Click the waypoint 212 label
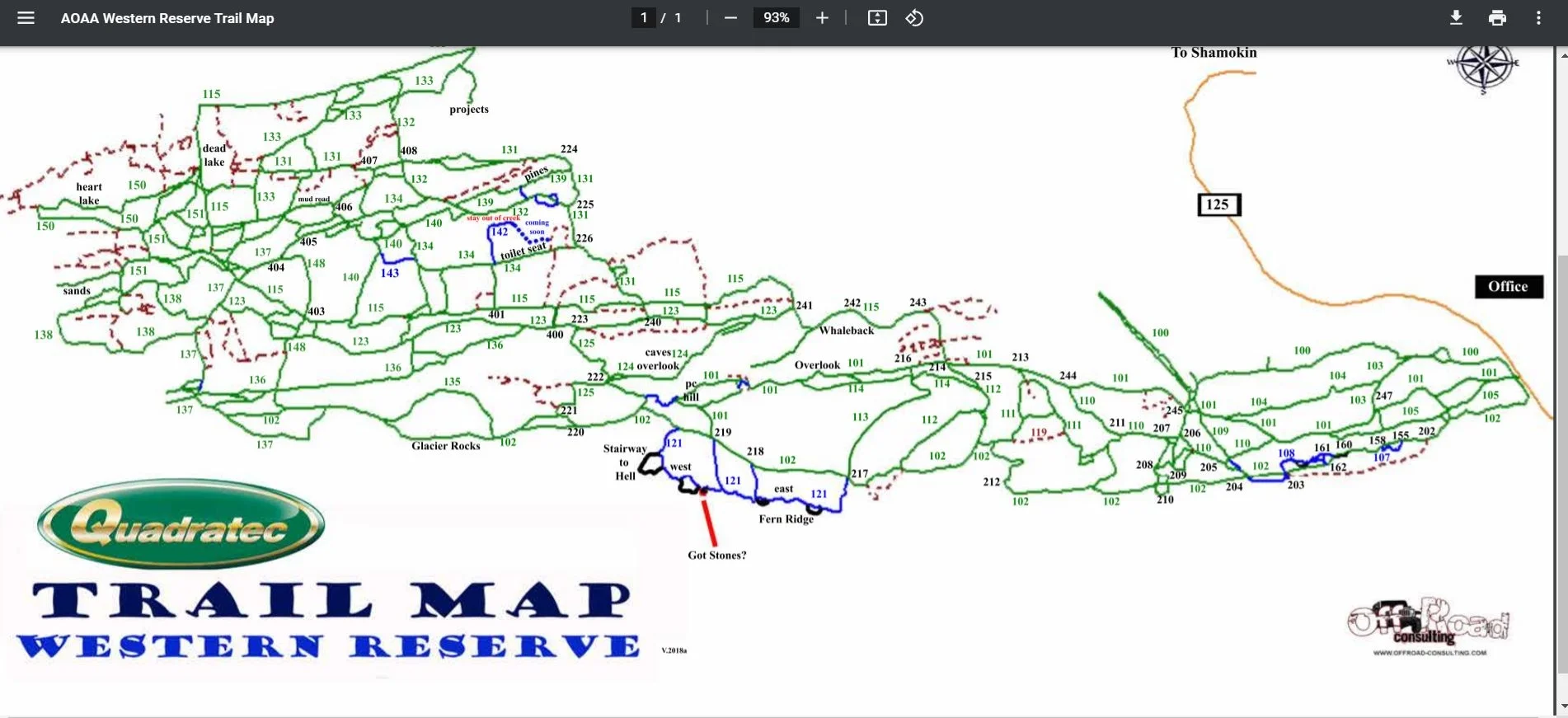Screen dimensions: 1568x718 coord(991,482)
